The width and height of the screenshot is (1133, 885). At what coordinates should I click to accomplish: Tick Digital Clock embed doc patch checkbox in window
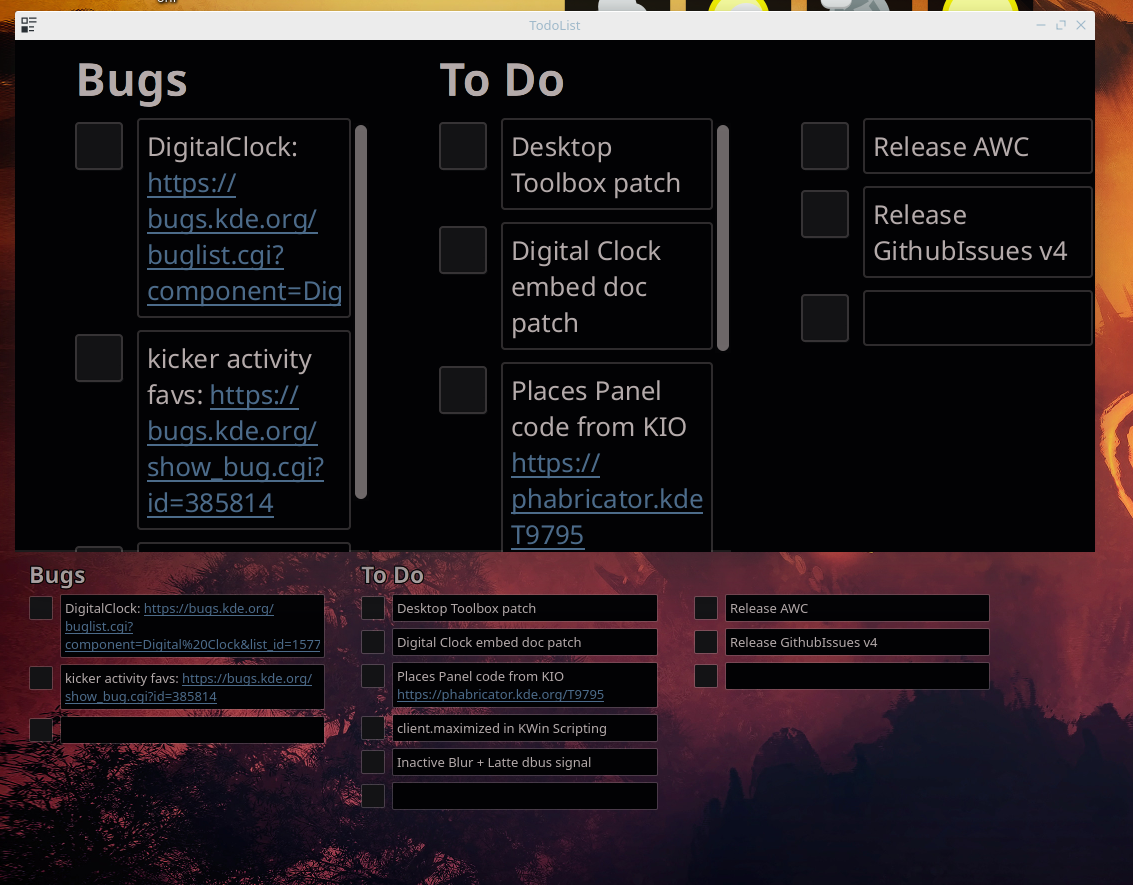coord(462,250)
